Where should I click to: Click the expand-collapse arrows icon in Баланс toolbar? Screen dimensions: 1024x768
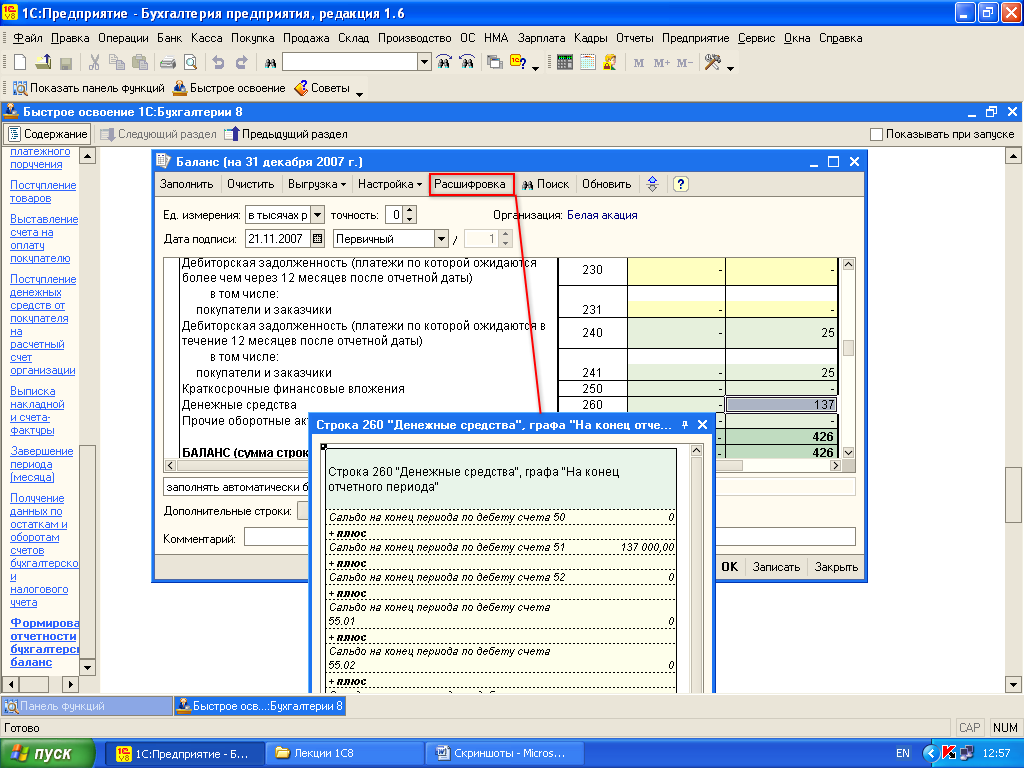pyautogui.click(x=652, y=184)
